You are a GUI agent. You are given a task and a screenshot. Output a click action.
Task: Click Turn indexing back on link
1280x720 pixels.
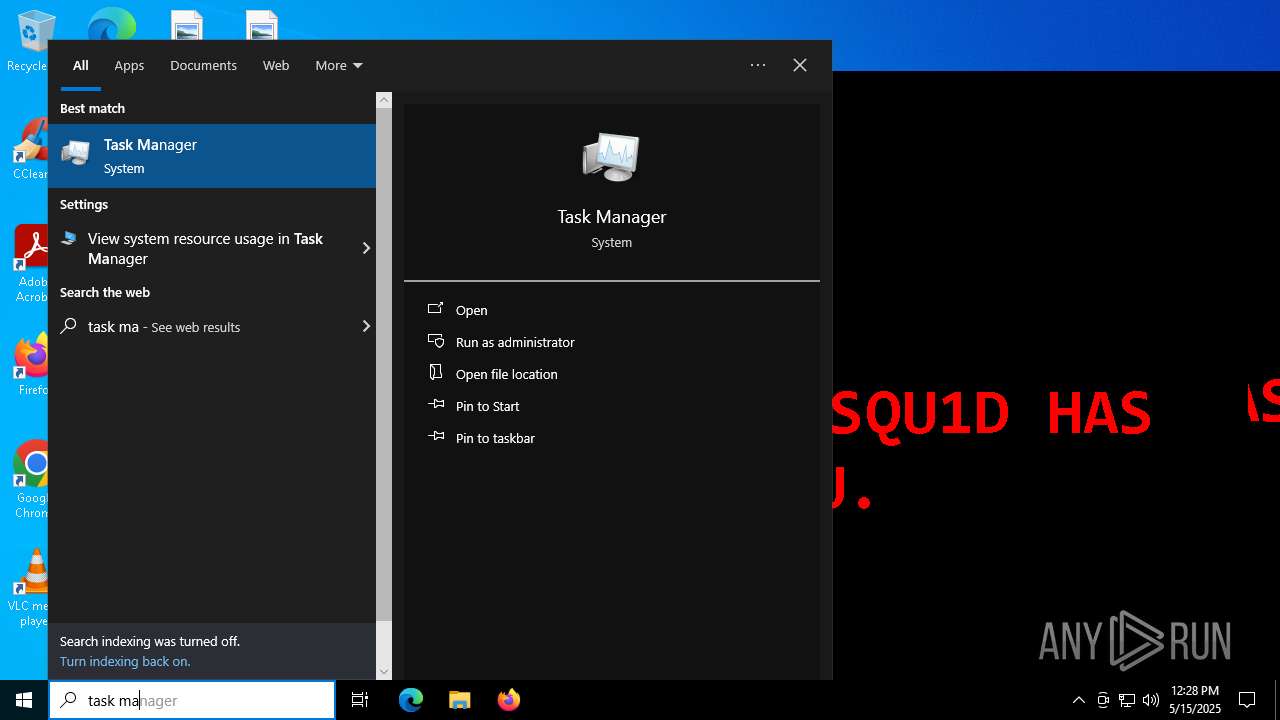point(125,661)
